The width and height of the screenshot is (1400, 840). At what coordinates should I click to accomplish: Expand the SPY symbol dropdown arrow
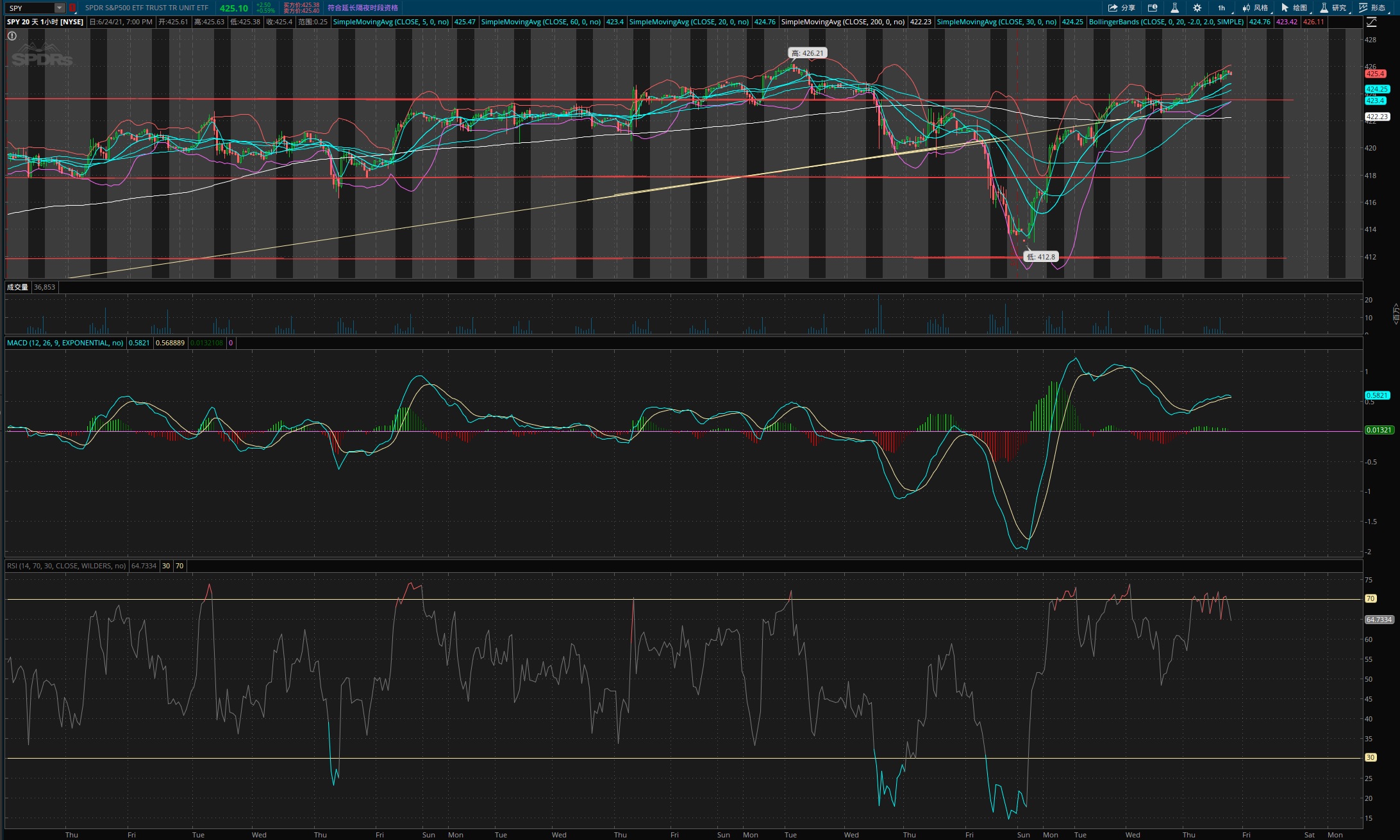point(59,8)
